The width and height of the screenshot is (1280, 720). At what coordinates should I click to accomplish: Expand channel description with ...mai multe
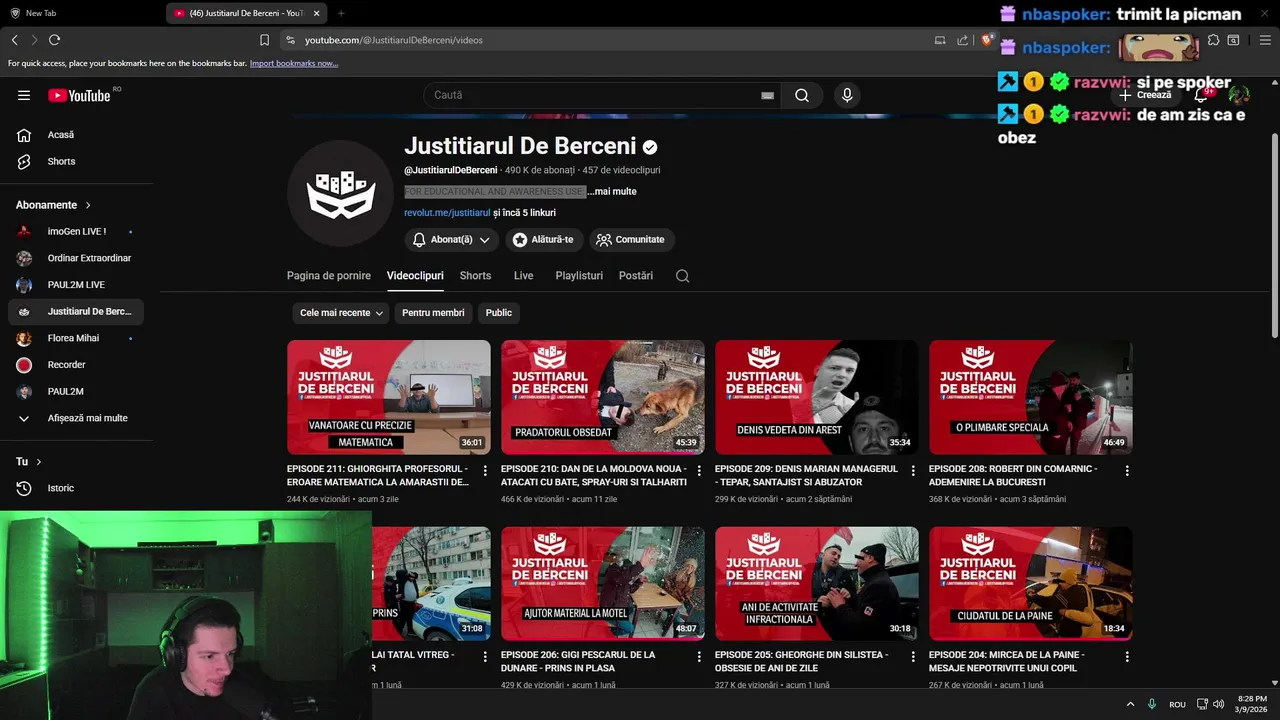(611, 191)
